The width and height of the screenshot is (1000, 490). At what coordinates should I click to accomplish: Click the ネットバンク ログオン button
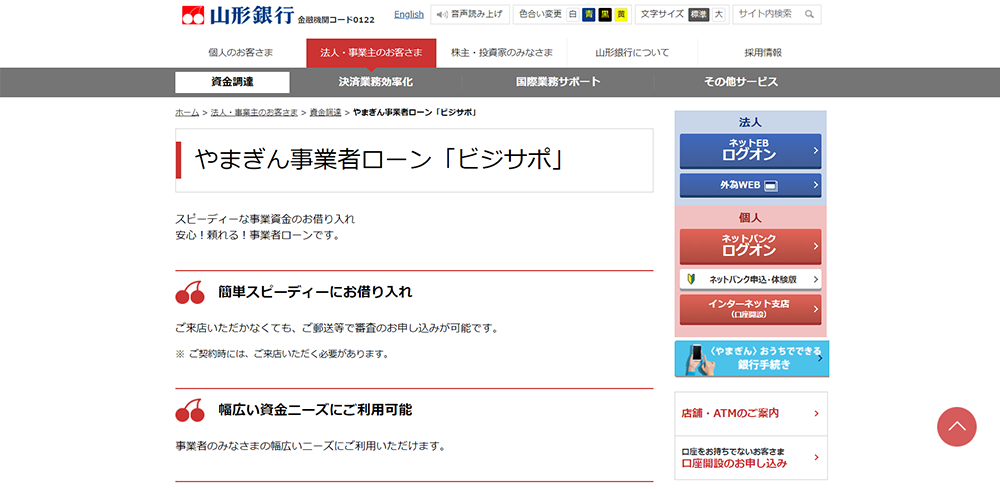pyautogui.click(x=750, y=246)
